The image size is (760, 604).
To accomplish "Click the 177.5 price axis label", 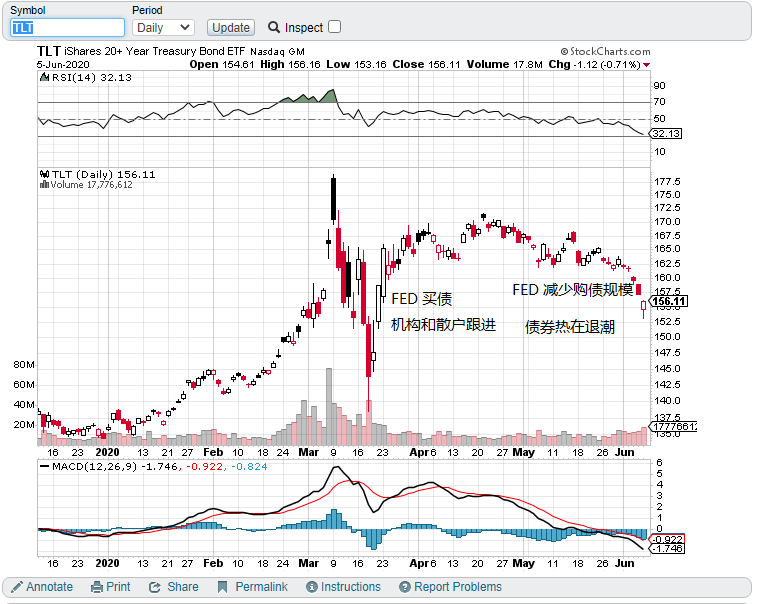I will [x=667, y=181].
